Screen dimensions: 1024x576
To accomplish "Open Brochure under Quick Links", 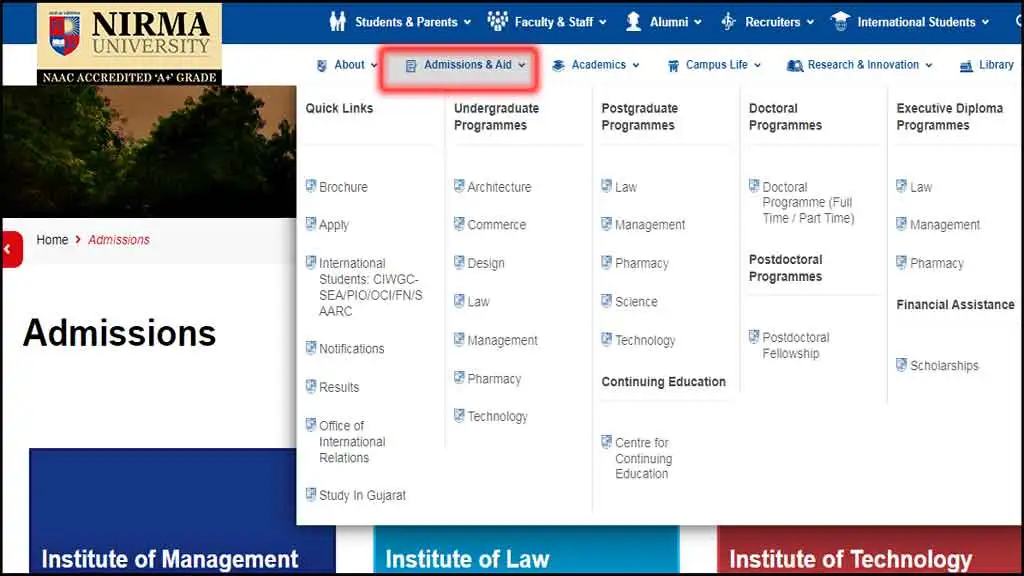I will (343, 187).
